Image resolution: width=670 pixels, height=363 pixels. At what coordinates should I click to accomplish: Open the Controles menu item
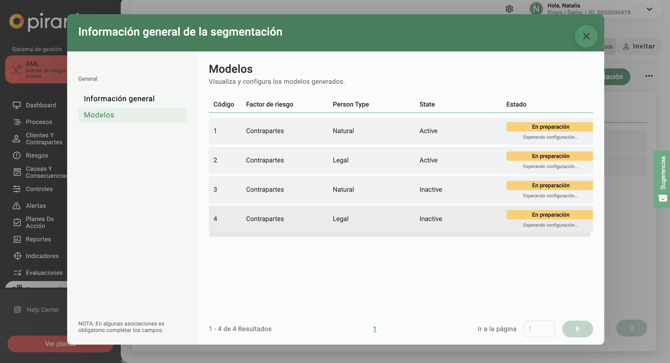coord(39,189)
